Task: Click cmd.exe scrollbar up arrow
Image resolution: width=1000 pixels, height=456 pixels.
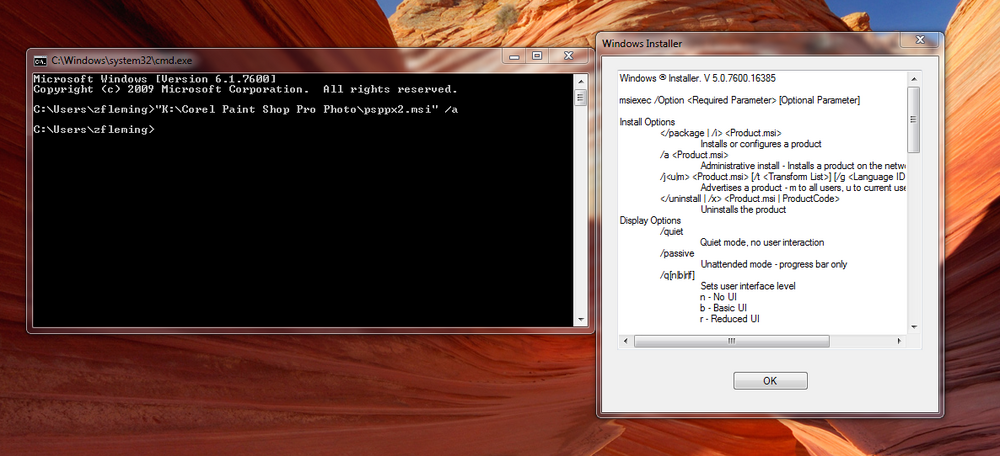Action: click(580, 81)
